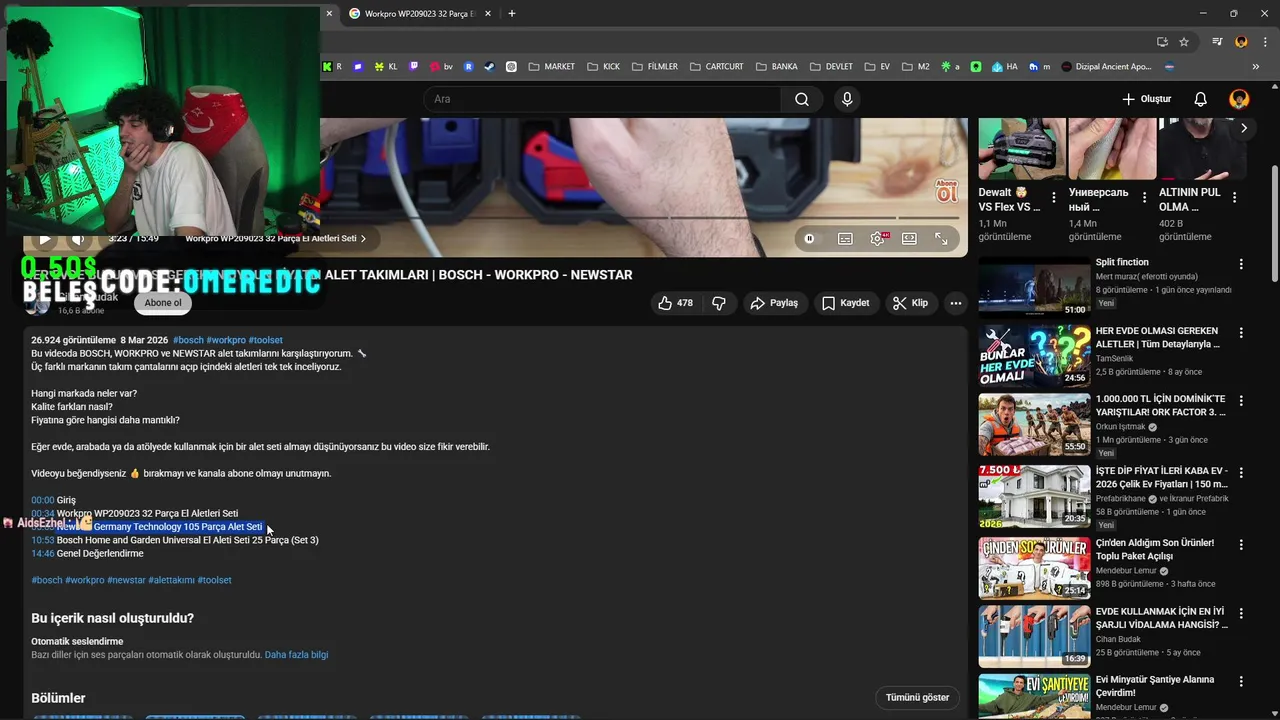The image size is (1280, 720).
Task: Jump to 10:53 Bosch timestamp
Action: pyautogui.click(x=42, y=540)
